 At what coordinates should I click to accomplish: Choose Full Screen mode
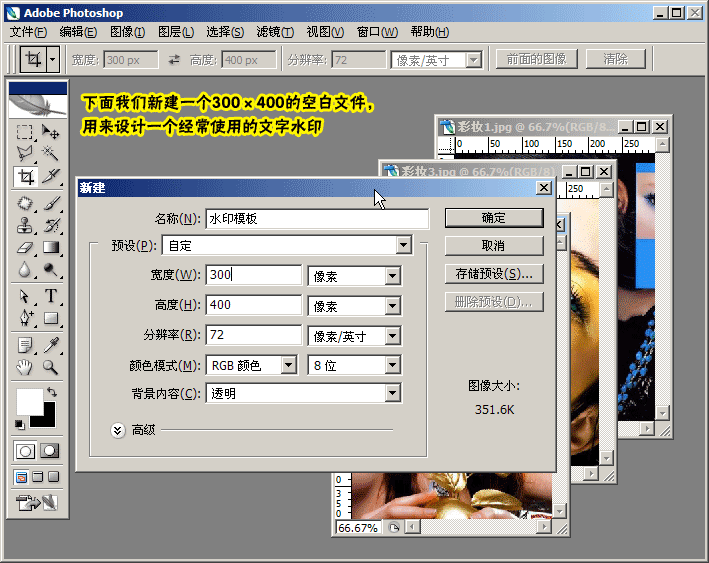[x=53, y=477]
